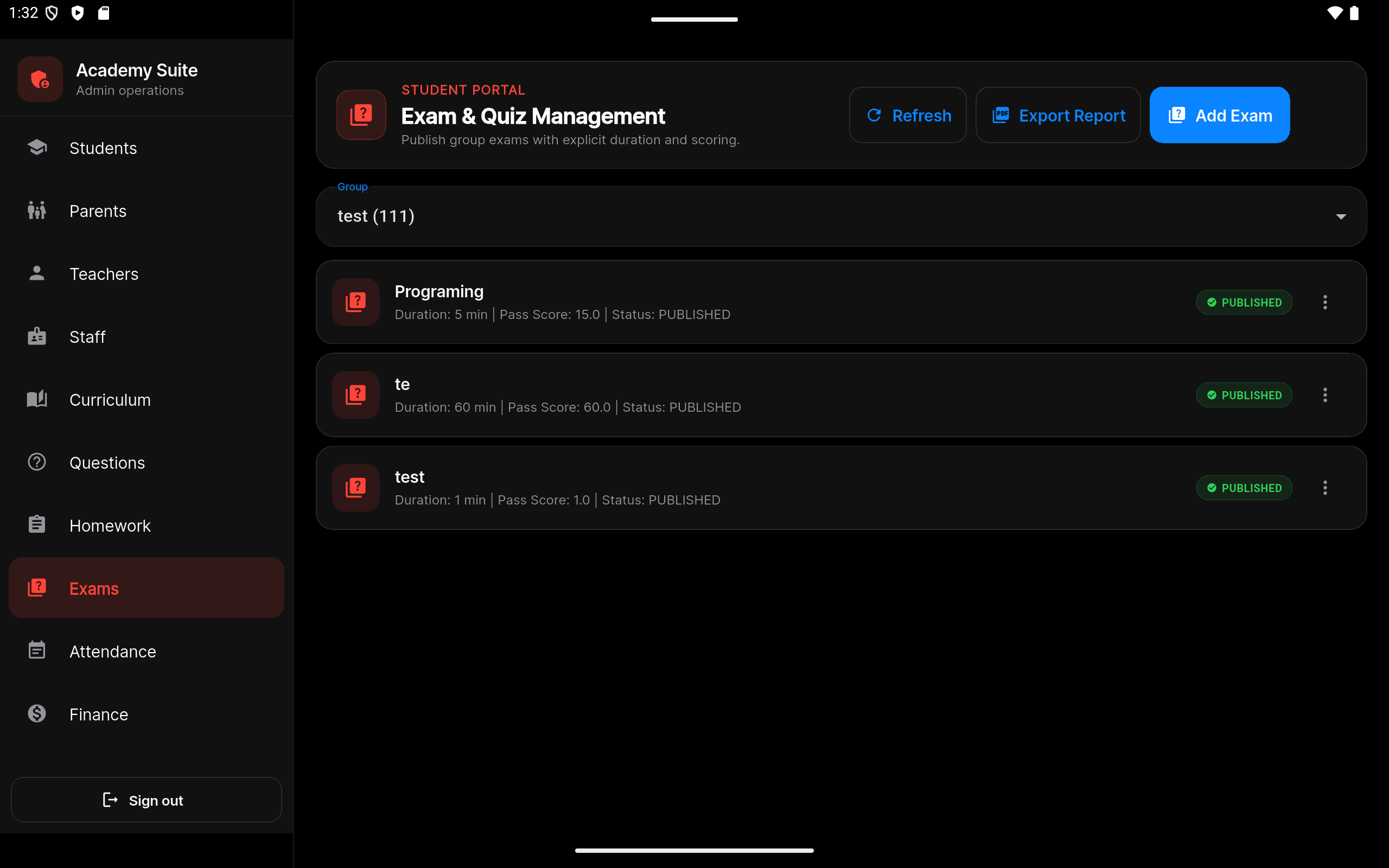Click the Wi-Fi status icon
The width and height of the screenshot is (1389, 868).
1335,12
